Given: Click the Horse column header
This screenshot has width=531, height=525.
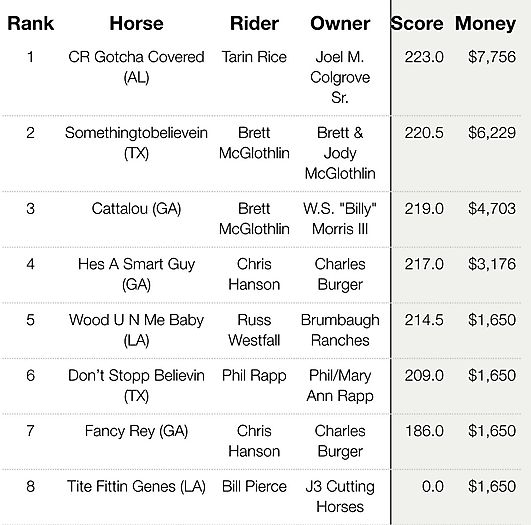Looking at the screenshot, I should [x=136, y=24].
